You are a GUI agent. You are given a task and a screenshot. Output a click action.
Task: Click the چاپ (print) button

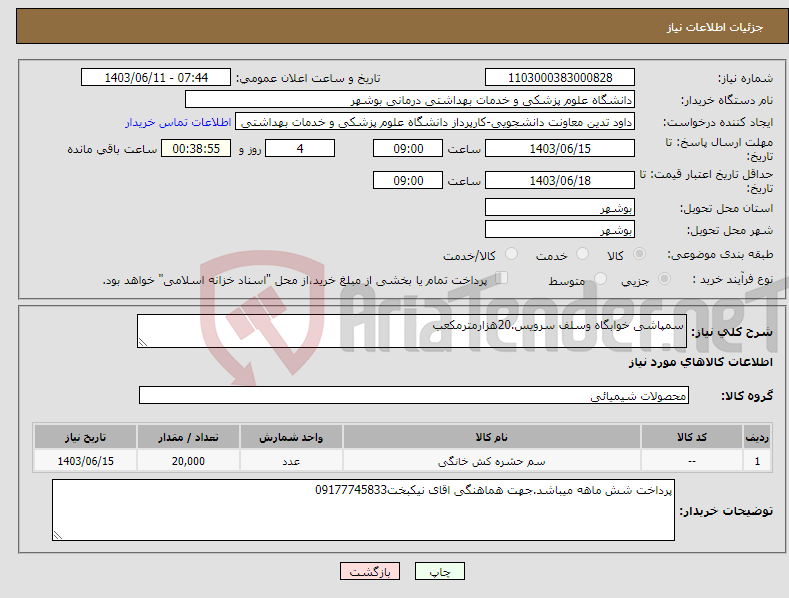439,571
